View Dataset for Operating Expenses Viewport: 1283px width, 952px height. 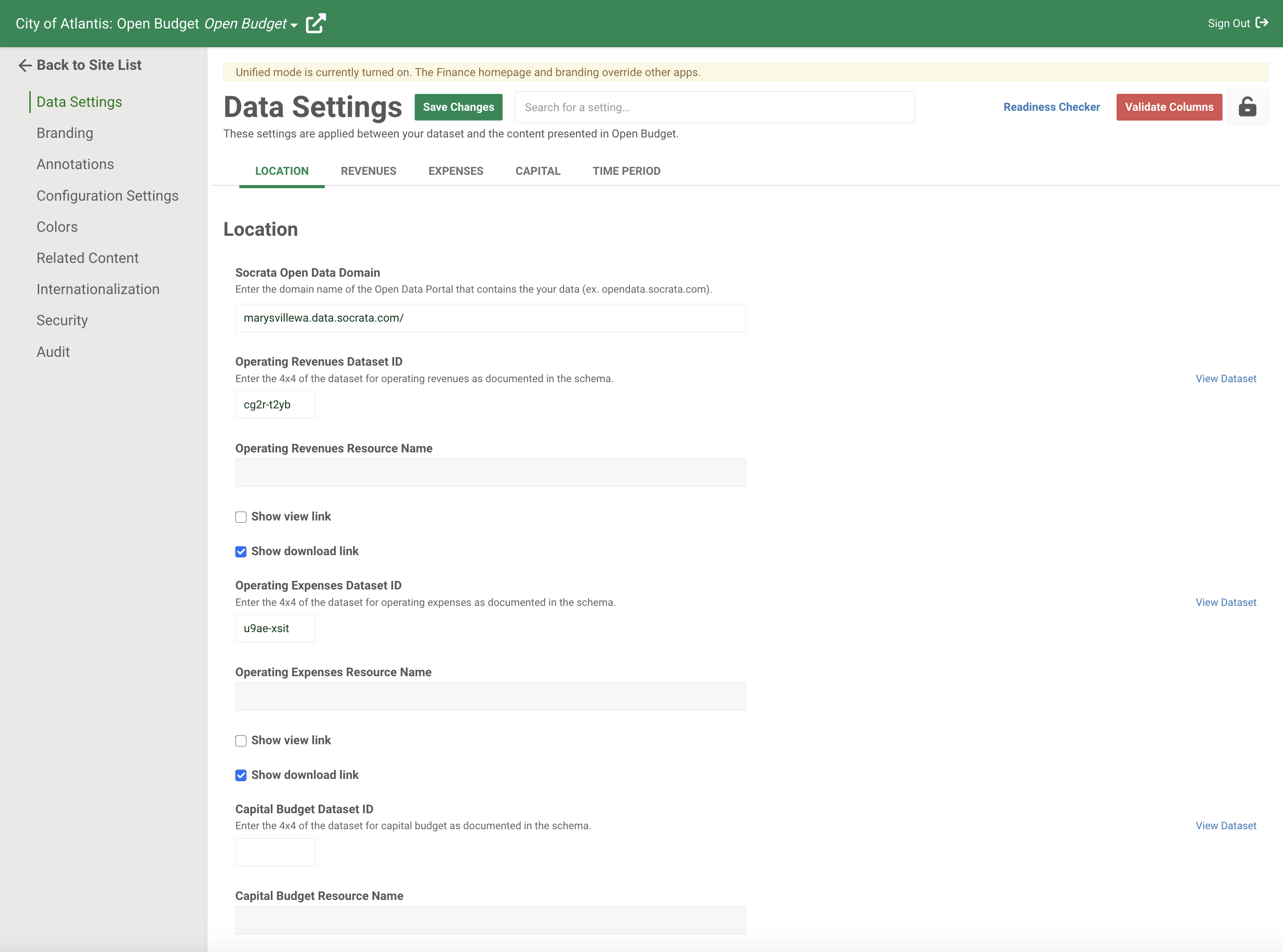[x=1226, y=602]
